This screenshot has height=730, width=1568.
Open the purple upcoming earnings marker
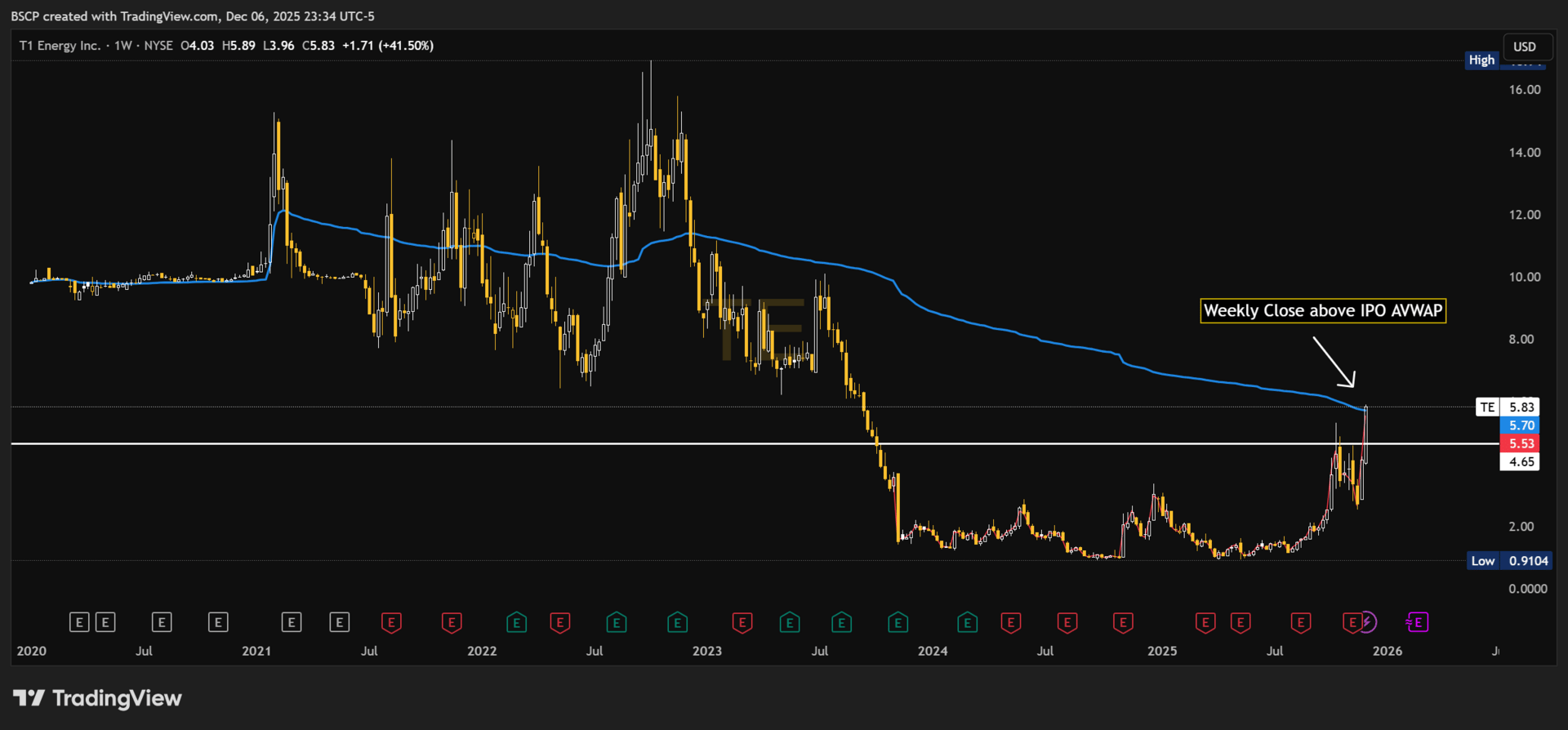coord(1417,622)
